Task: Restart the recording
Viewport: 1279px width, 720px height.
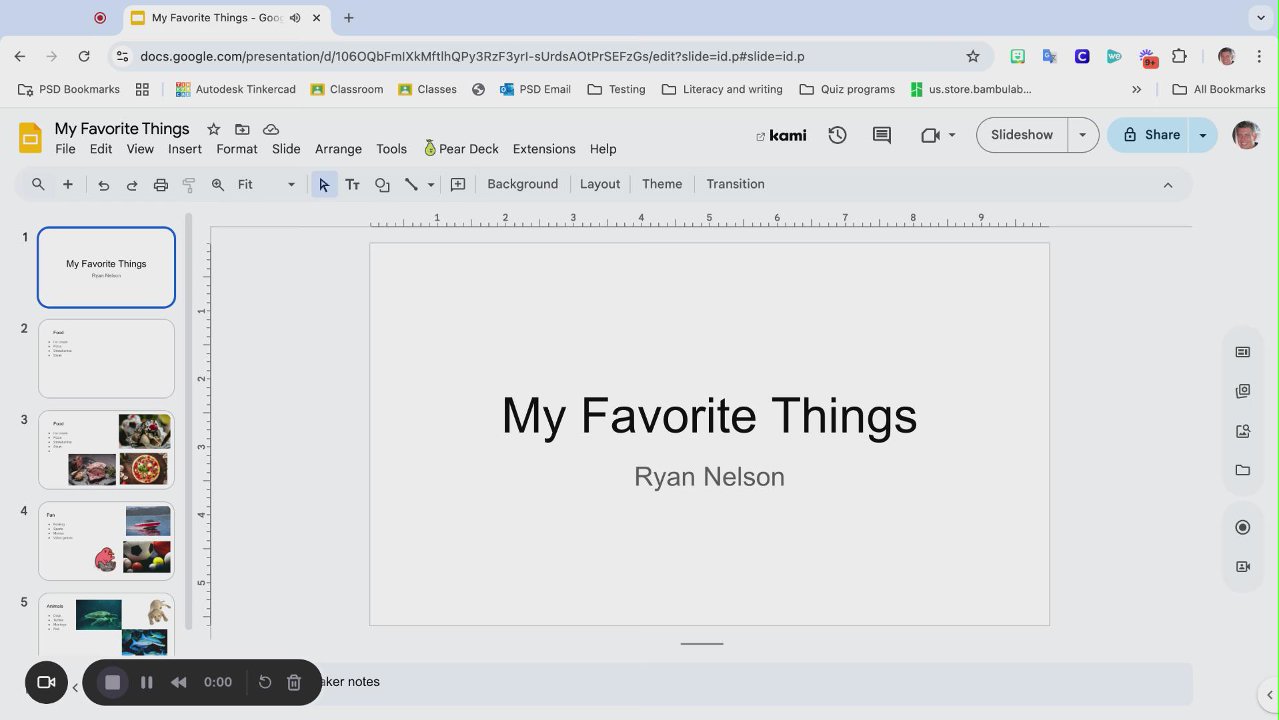Action: pyautogui.click(x=265, y=682)
